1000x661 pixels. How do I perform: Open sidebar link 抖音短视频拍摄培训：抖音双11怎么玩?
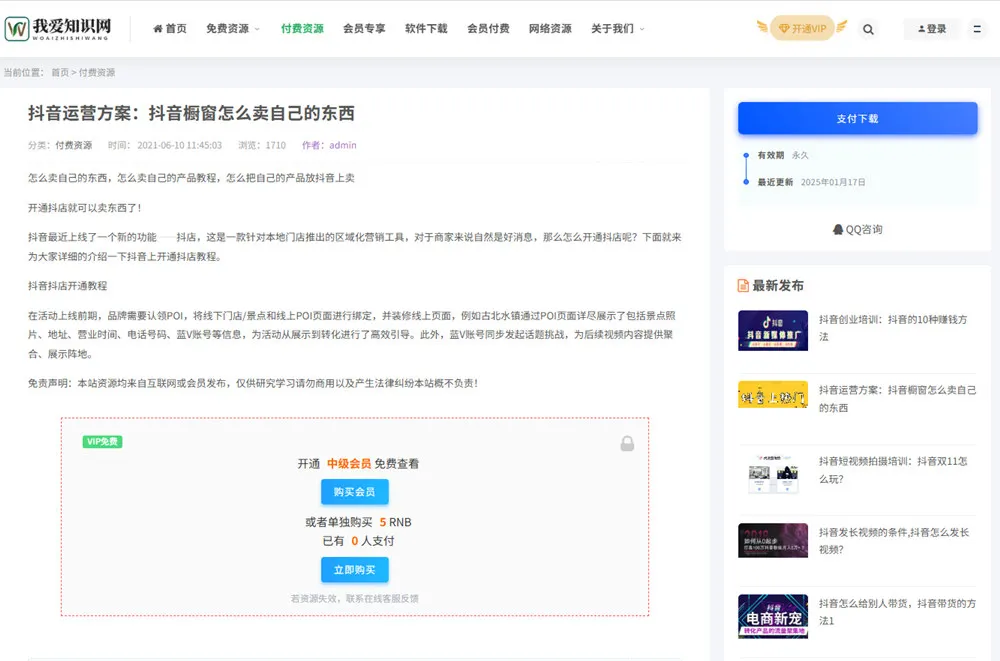tap(893, 470)
